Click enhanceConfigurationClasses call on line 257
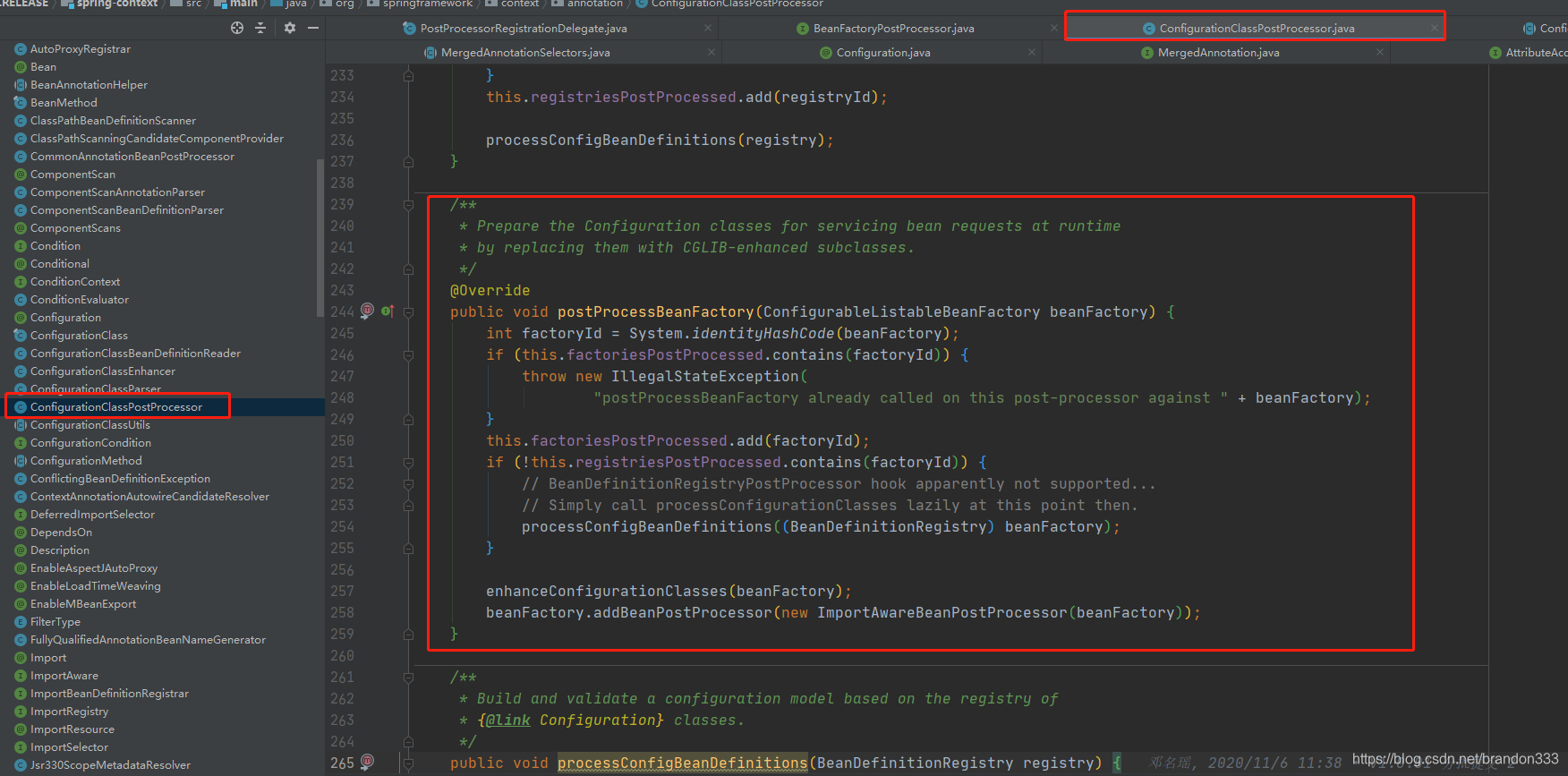The image size is (1568, 776). pyautogui.click(x=607, y=592)
